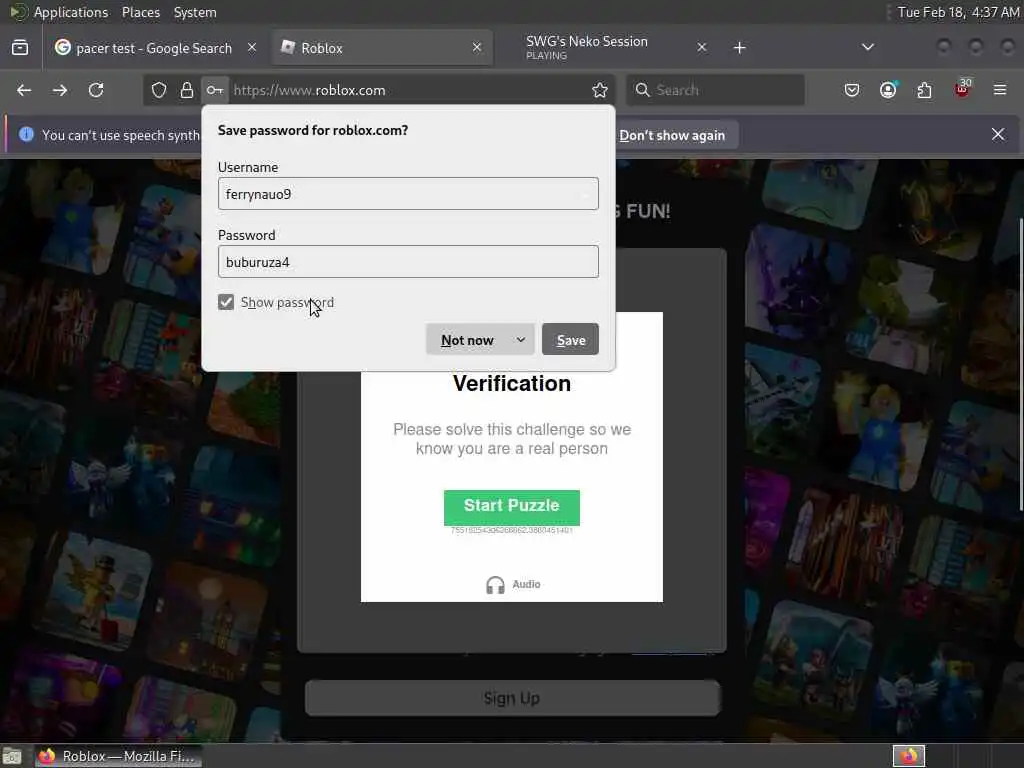Click the info icon in notification bar

(26, 135)
